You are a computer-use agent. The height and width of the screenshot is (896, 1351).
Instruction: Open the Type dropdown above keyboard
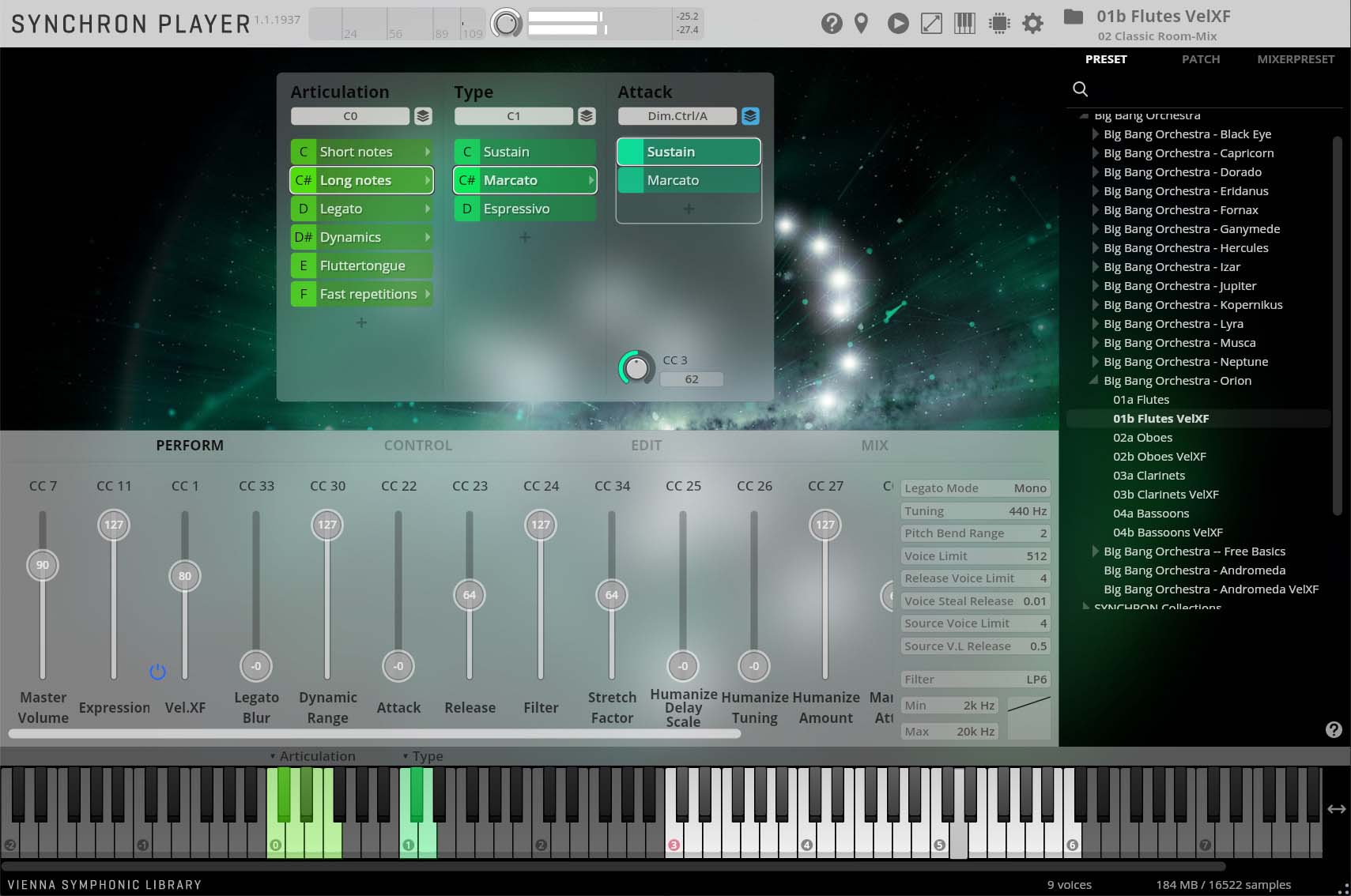pyautogui.click(x=423, y=756)
